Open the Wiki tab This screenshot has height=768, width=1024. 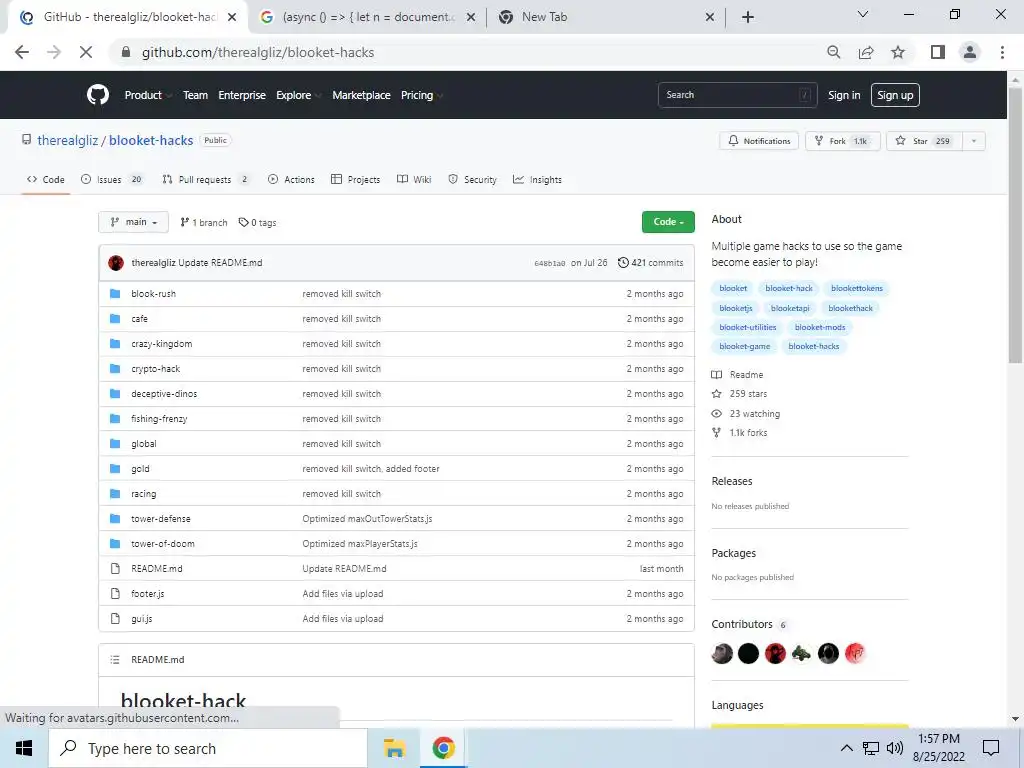click(414, 180)
